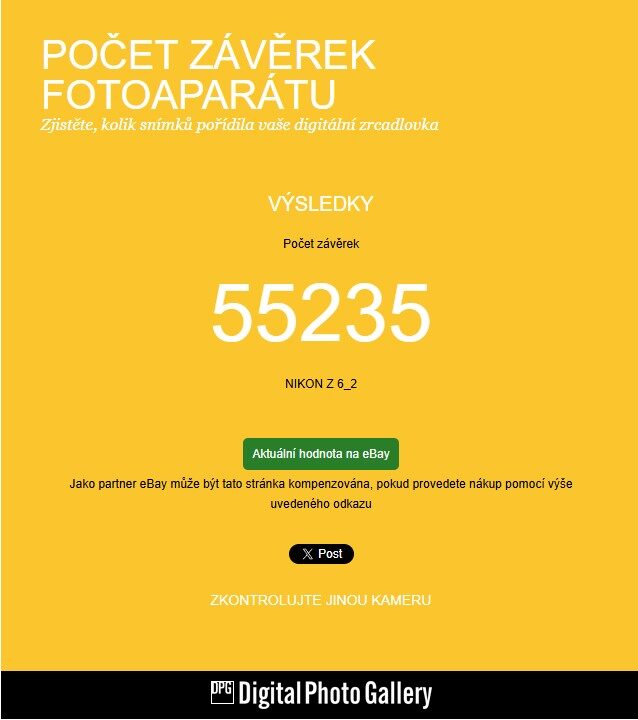The height and width of the screenshot is (720, 638).
Task: Click the eBay word in green button
Action: pos(376,454)
